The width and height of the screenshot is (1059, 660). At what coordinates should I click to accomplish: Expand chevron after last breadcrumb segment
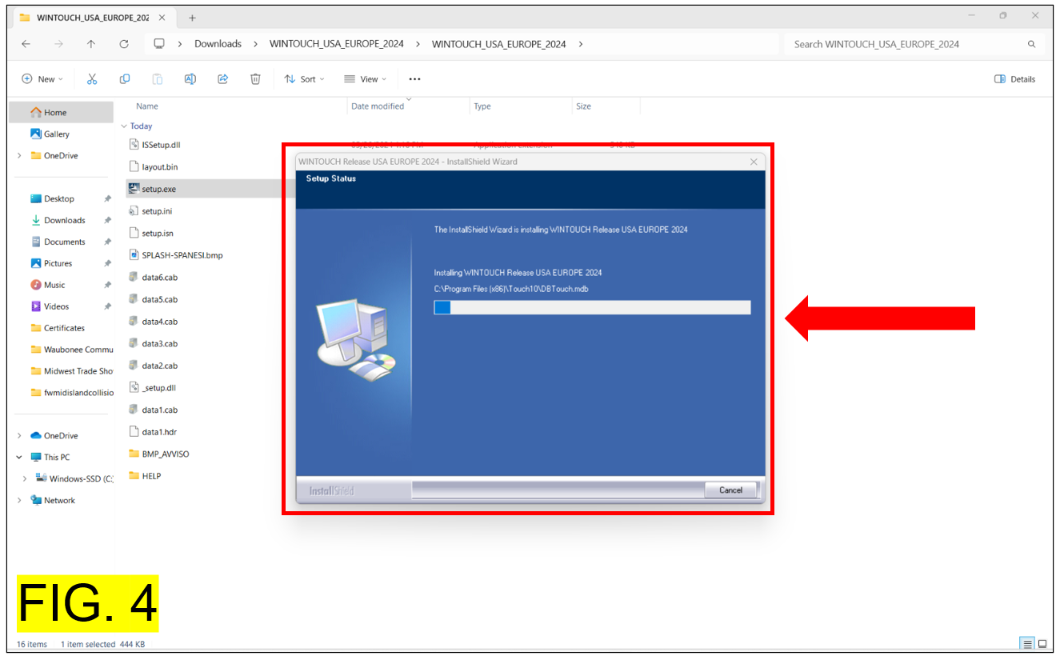(581, 44)
